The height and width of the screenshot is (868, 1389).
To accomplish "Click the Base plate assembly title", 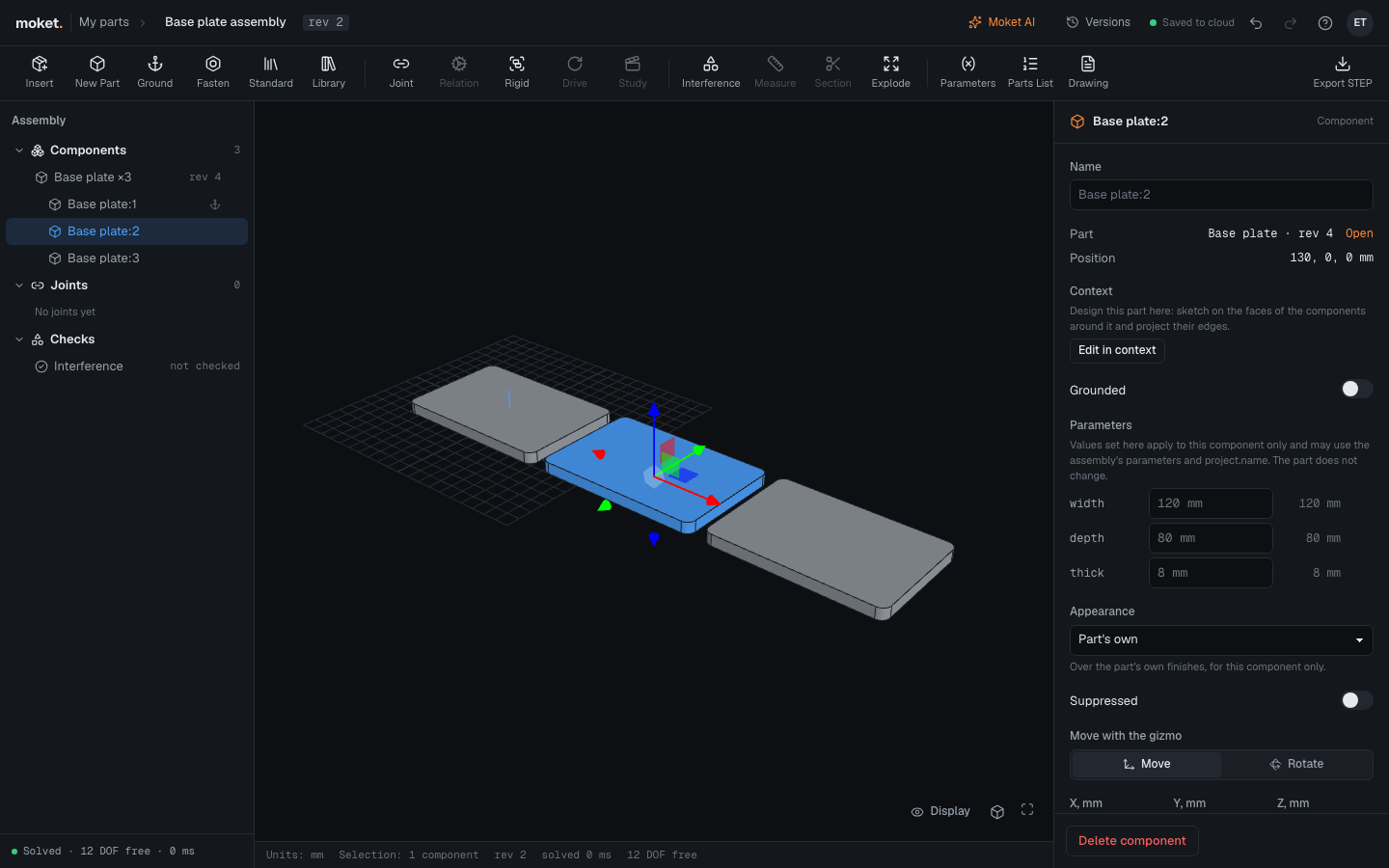I will click(226, 22).
